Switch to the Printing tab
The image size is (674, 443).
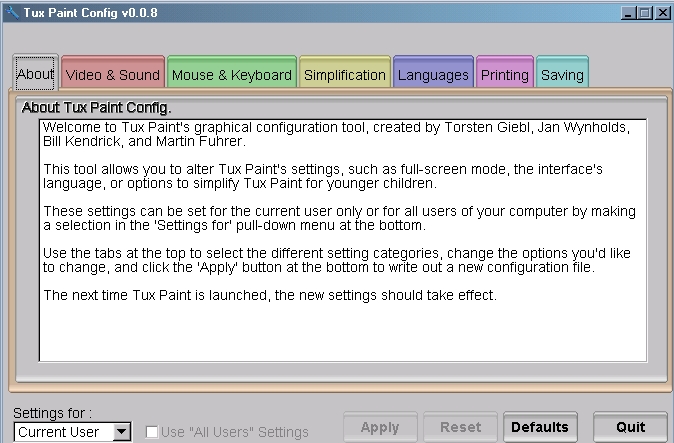click(504, 74)
